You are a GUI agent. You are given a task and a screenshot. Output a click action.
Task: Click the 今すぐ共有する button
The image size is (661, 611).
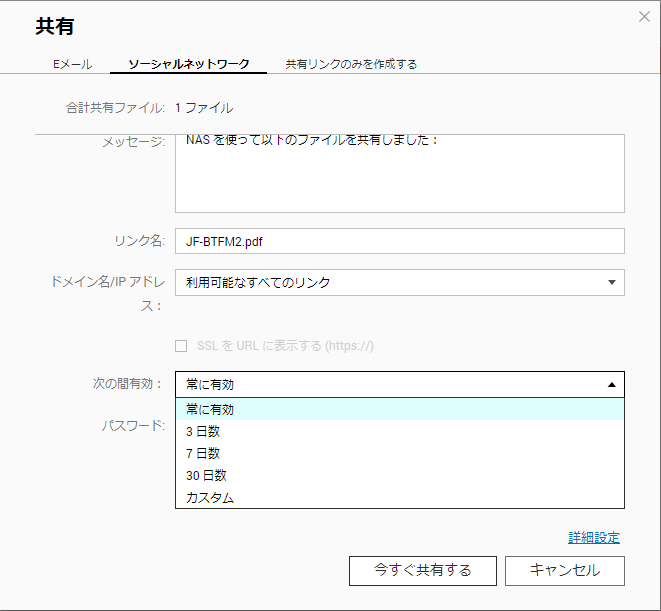click(423, 571)
